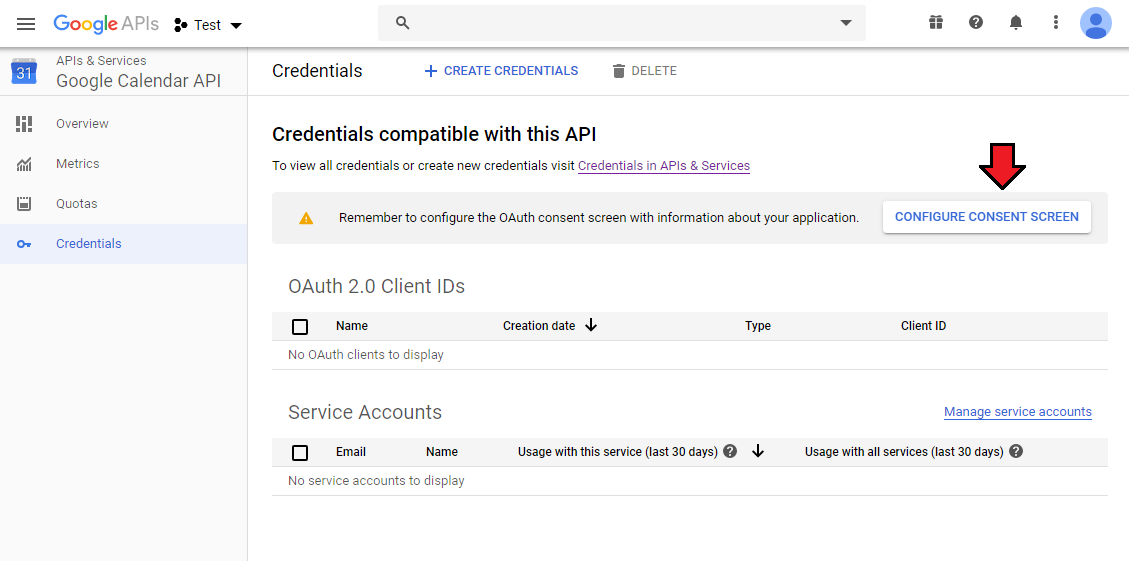This screenshot has height=561, width=1129.
Task: Open help icon for Usage with this service
Action: click(x=730, y=452)
